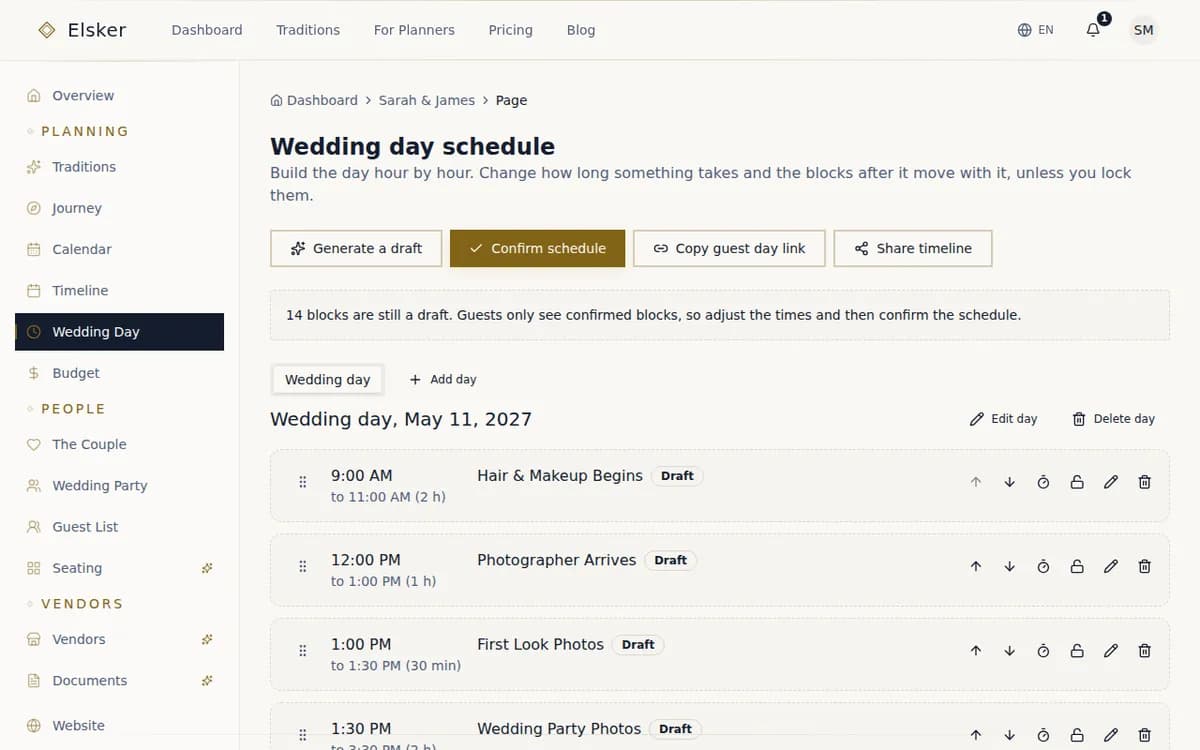1200x750 pixels.
Task: Move First Look Photos block up
Action: (x=975, y=650)
